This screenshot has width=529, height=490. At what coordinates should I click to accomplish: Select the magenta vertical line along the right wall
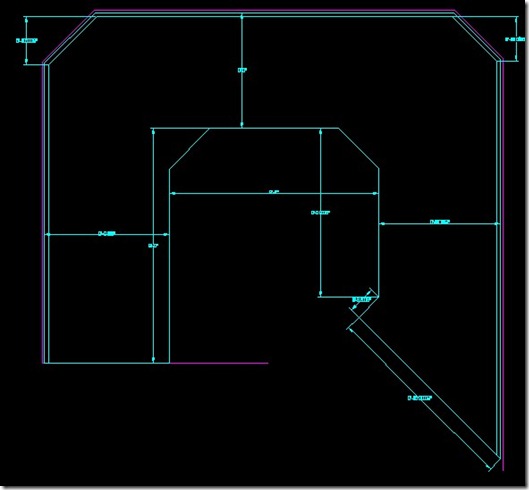[503, 266]
